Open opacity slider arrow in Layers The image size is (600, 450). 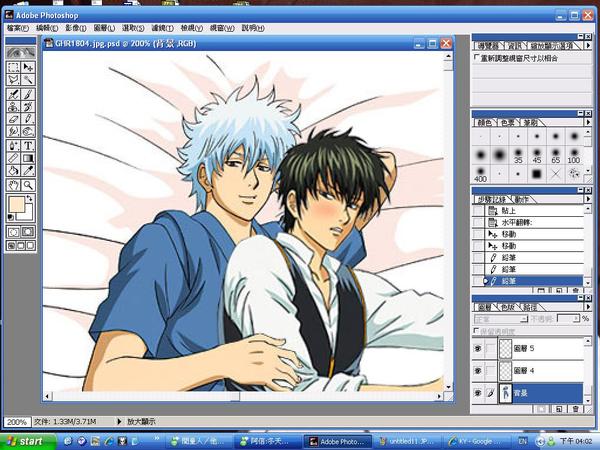pyautogui.click(x=576, y=319)
